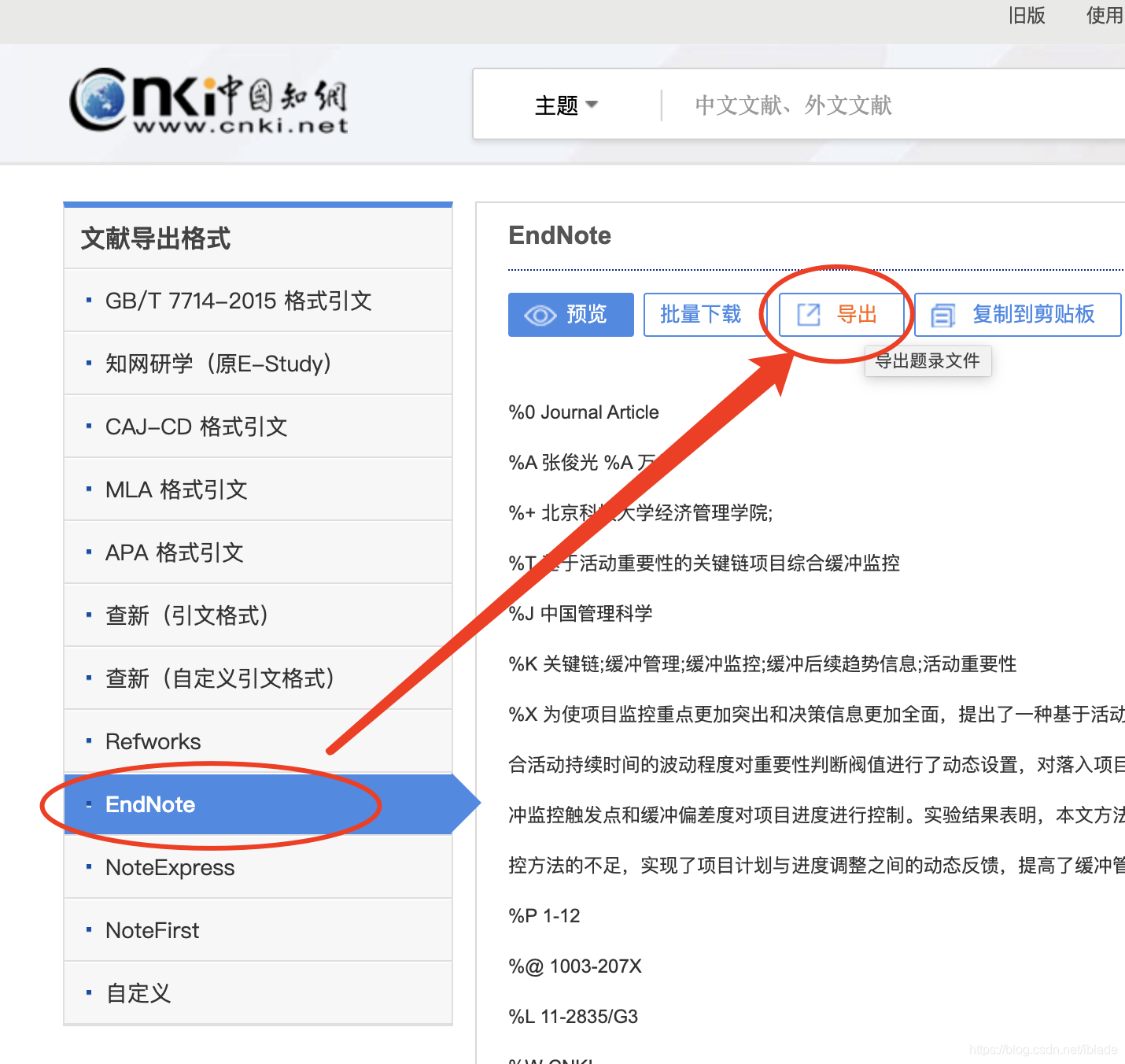1125x1064 pixels.
Task: Click the 批量下载 button
Action: click(704, 315)
